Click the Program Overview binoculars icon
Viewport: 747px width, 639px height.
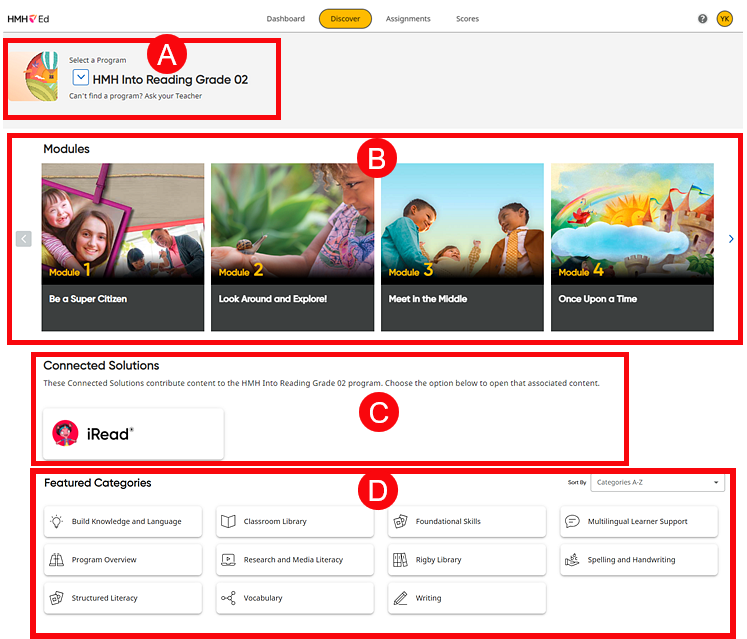57,559
